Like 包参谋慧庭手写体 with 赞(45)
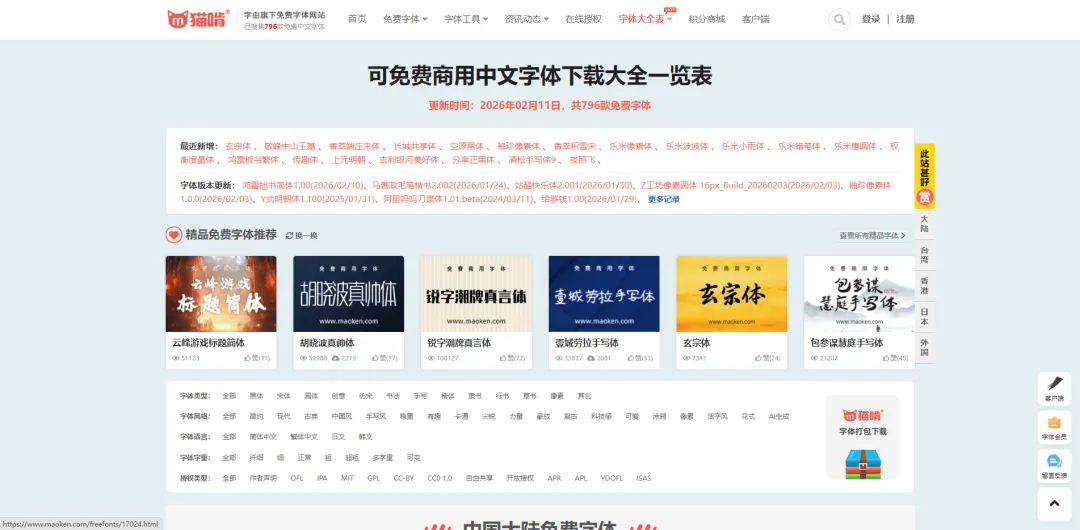1080x530 pixels. pos(895,358)
